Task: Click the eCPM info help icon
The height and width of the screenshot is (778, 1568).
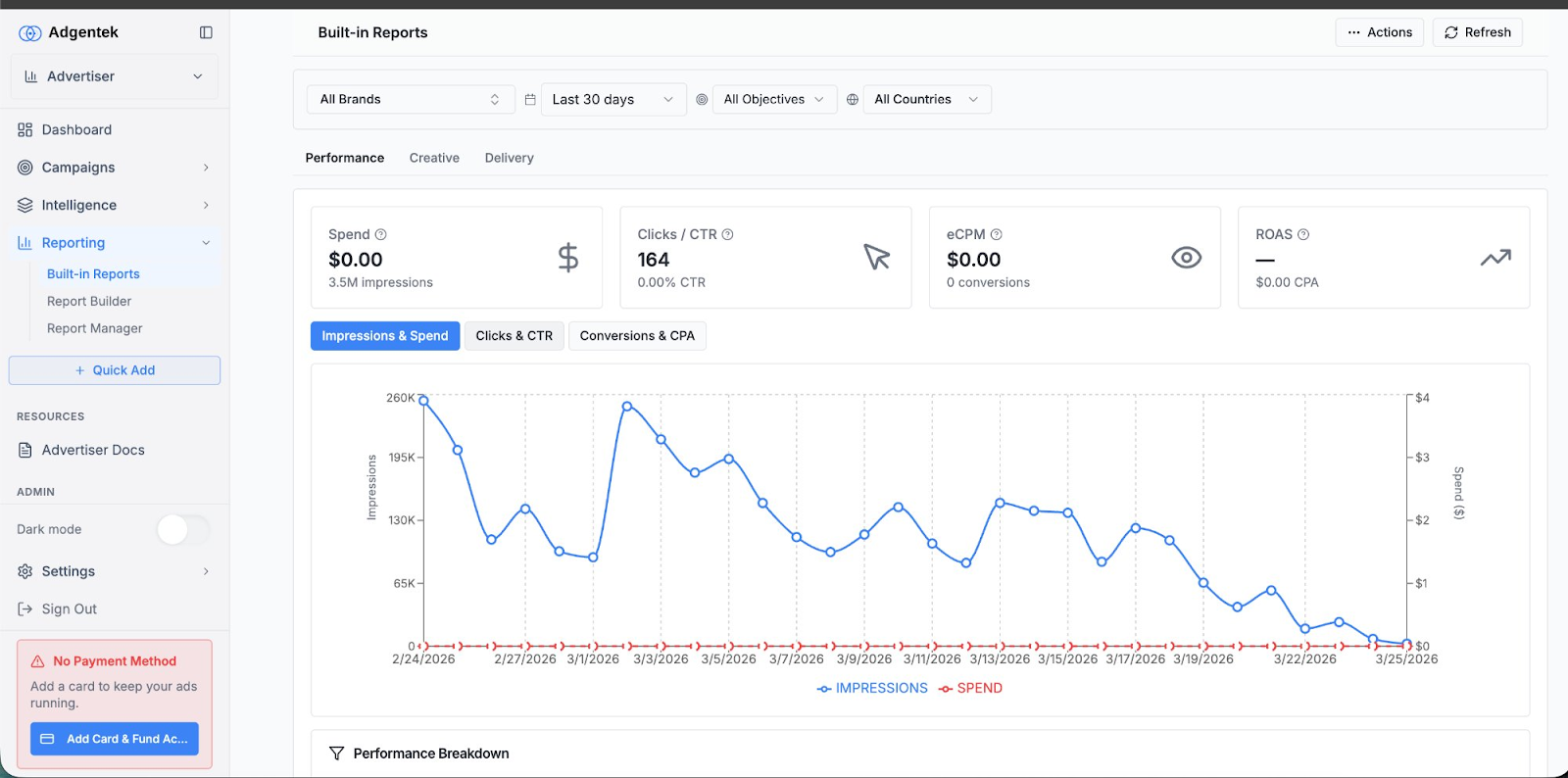Action: pyautogui.click(x=997, y=234)
